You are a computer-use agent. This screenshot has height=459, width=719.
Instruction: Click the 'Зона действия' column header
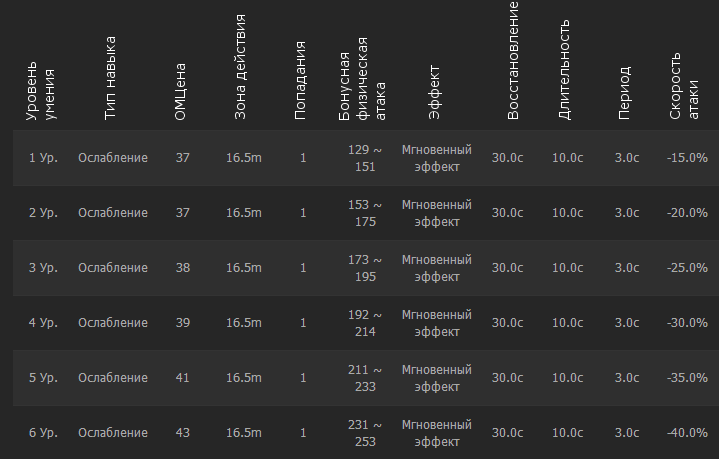[240, 68]
